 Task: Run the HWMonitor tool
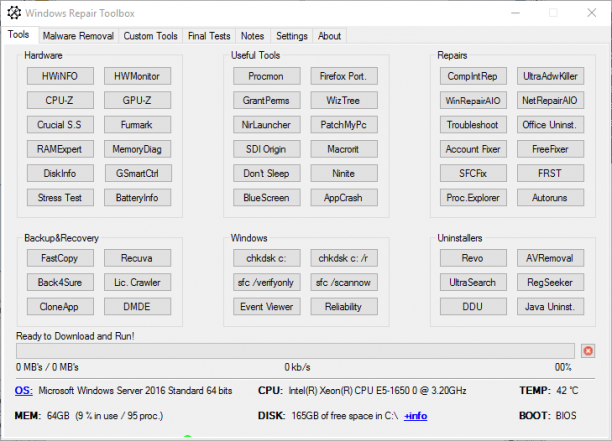pos(137,76)
